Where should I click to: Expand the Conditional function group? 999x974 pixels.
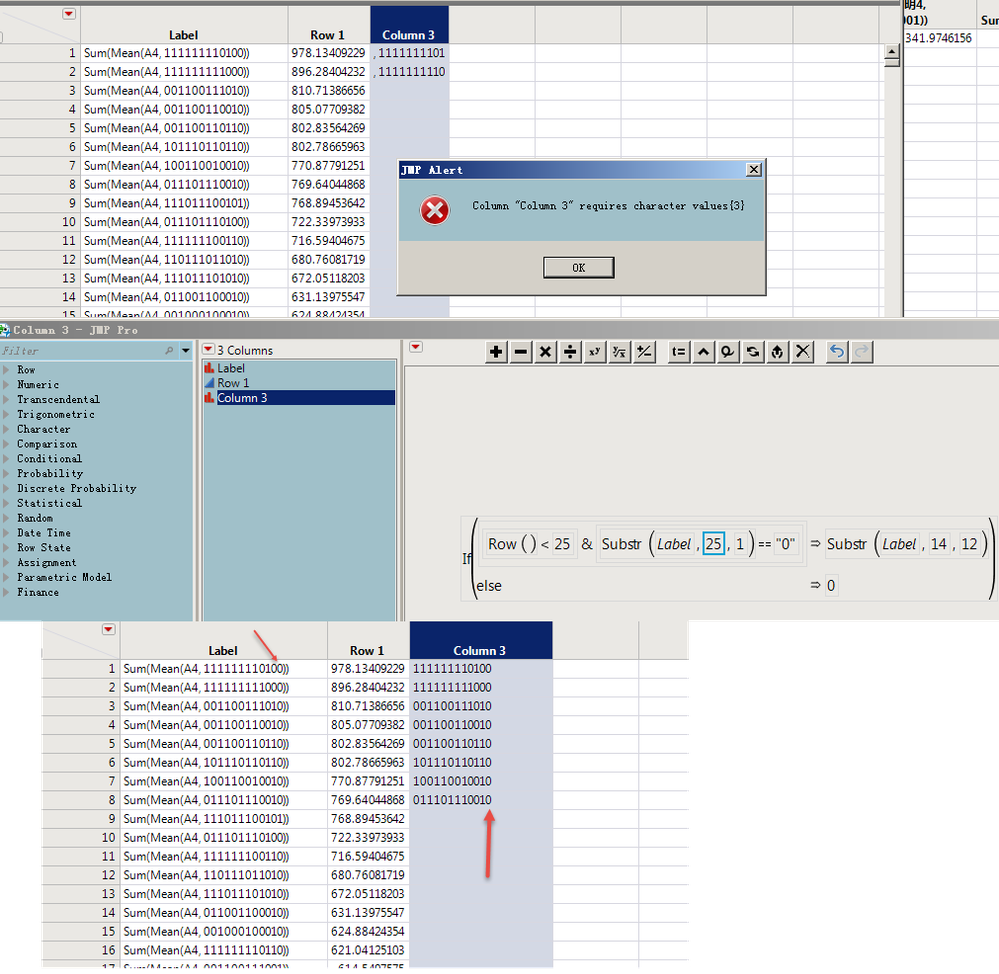[x=6, y=459]
